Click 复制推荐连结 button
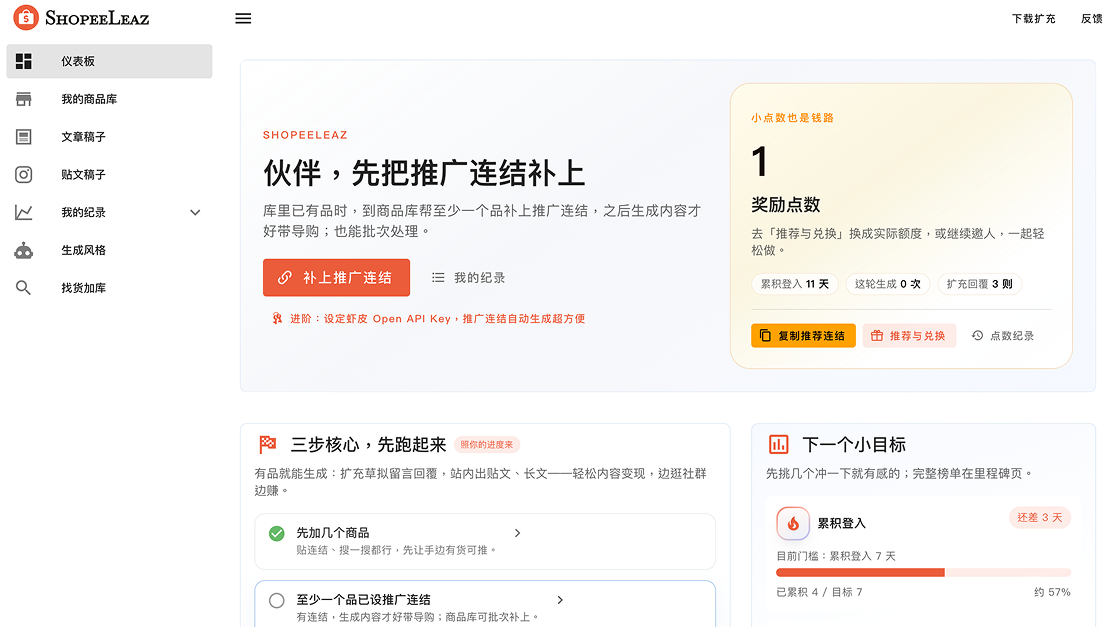Image resolution: width=1116 pixels, height=627 pixels. pyautogui.click(x=803, y=336)
